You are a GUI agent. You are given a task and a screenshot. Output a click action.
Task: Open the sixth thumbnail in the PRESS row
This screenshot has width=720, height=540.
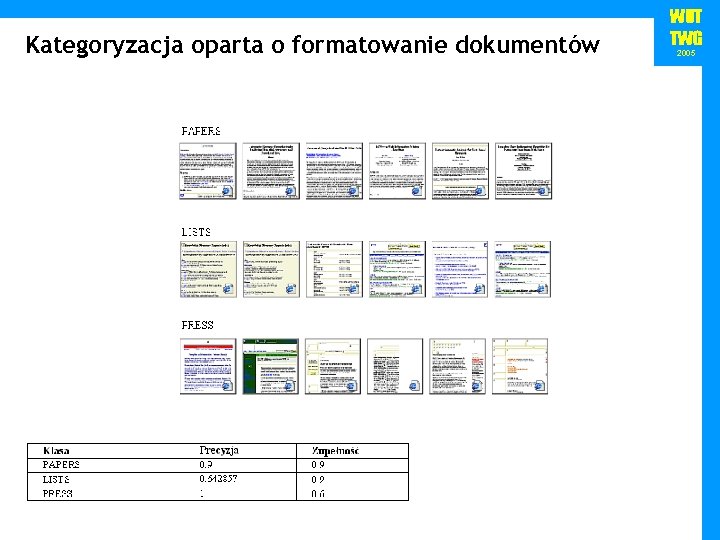click(x=520, y=366)
